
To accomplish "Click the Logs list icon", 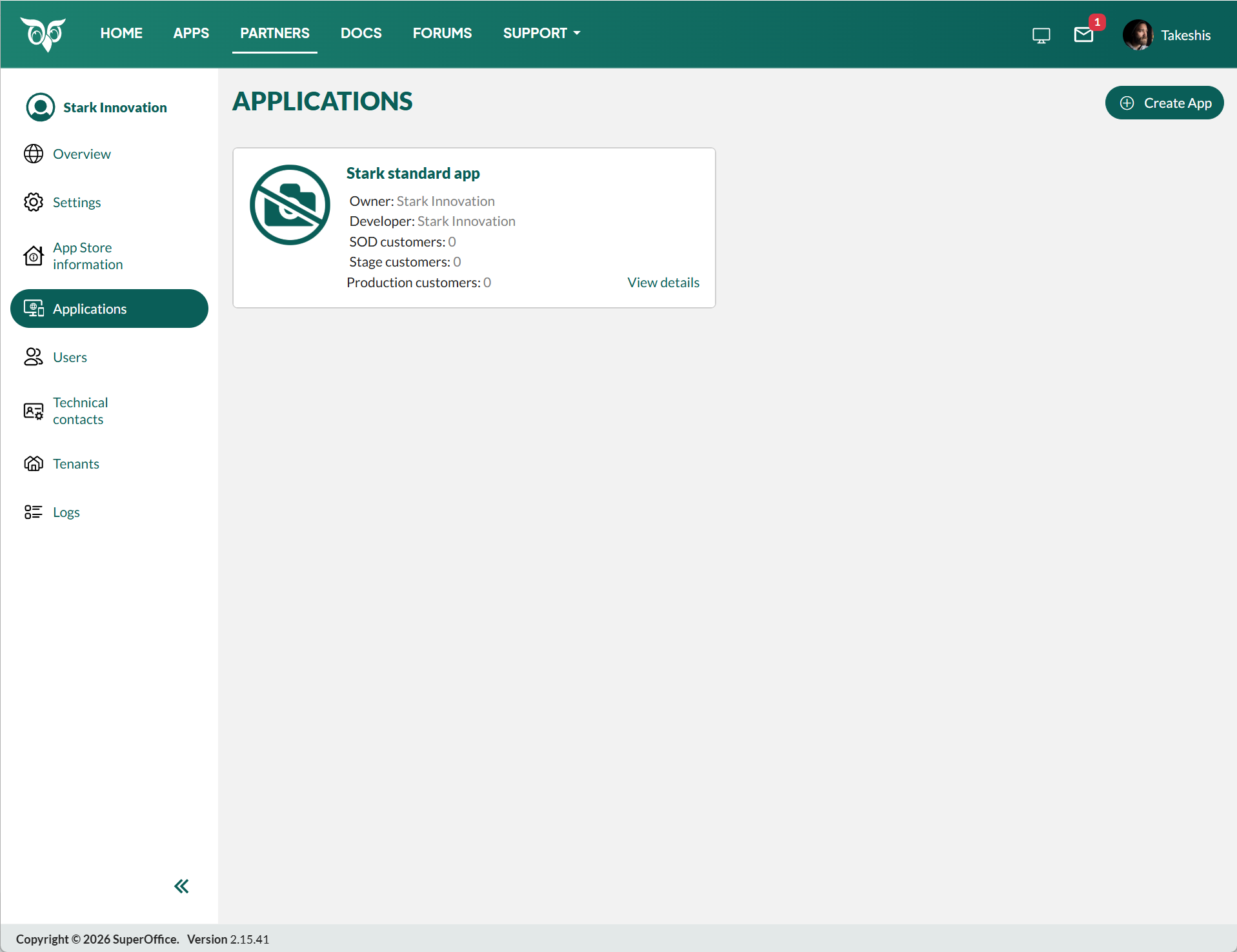I will click(x=34, y=512).
